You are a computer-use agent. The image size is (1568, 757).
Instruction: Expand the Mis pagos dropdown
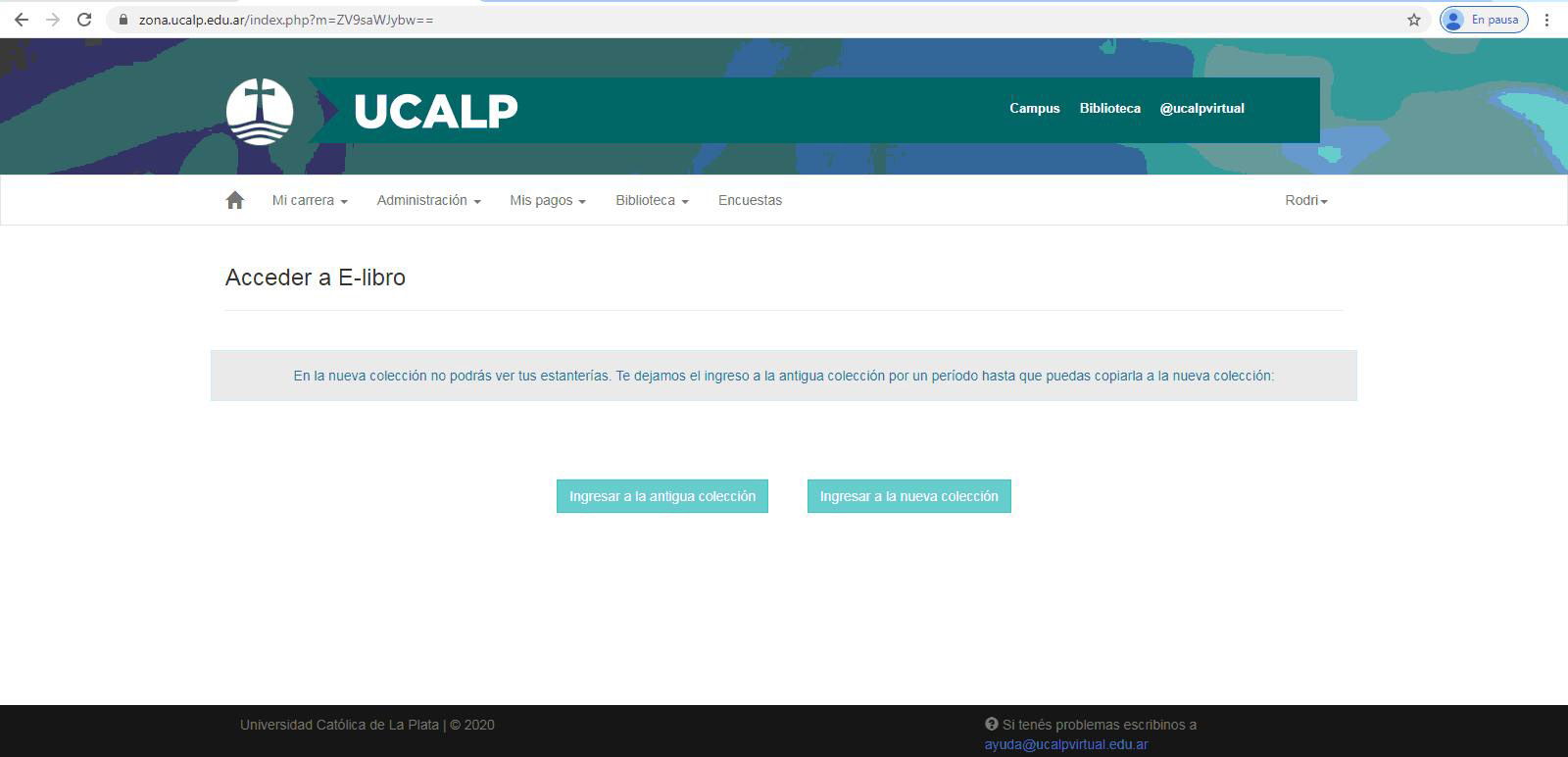point(547,200)
